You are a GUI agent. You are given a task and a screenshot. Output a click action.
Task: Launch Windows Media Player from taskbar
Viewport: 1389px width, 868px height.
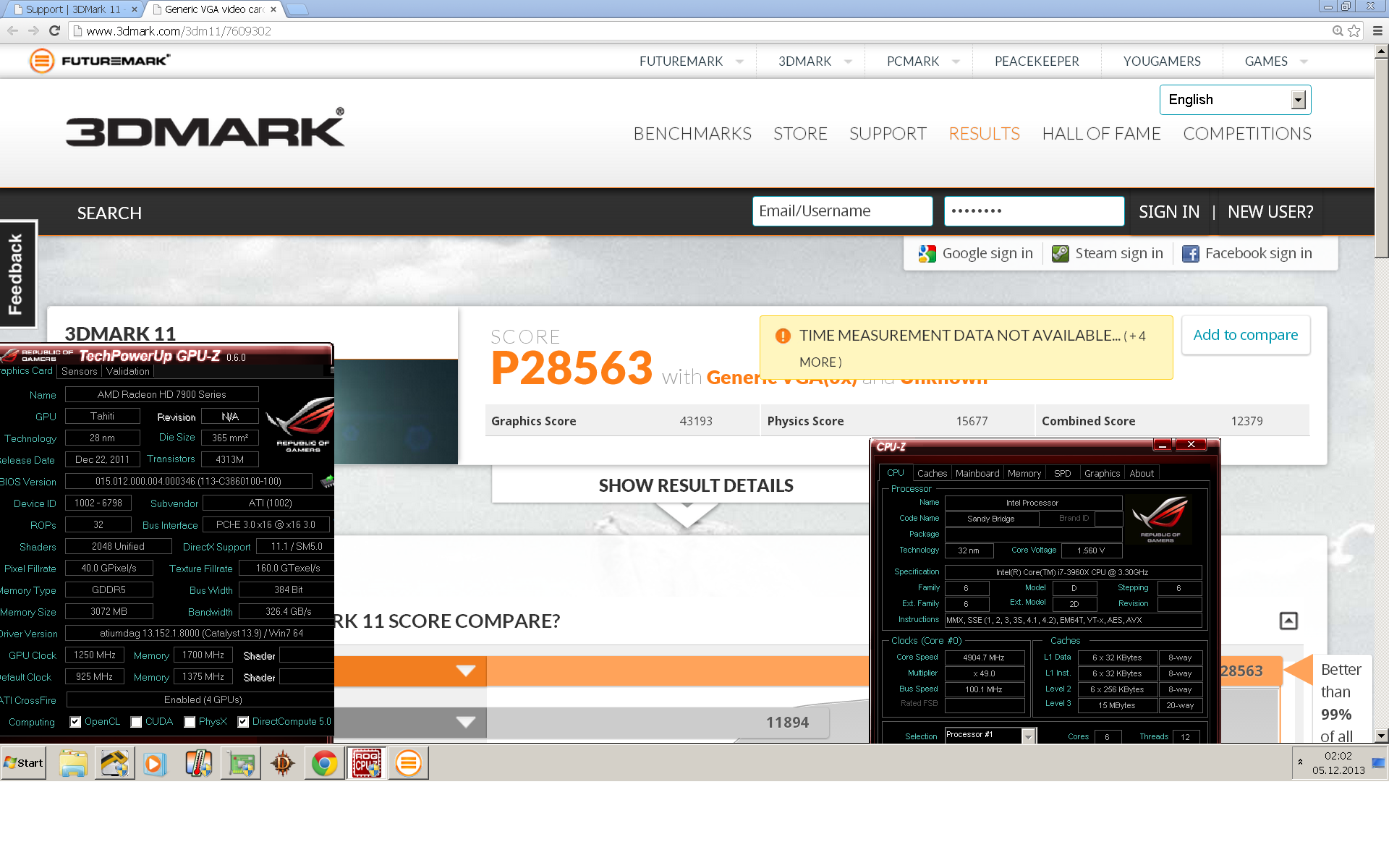point(154,763)
